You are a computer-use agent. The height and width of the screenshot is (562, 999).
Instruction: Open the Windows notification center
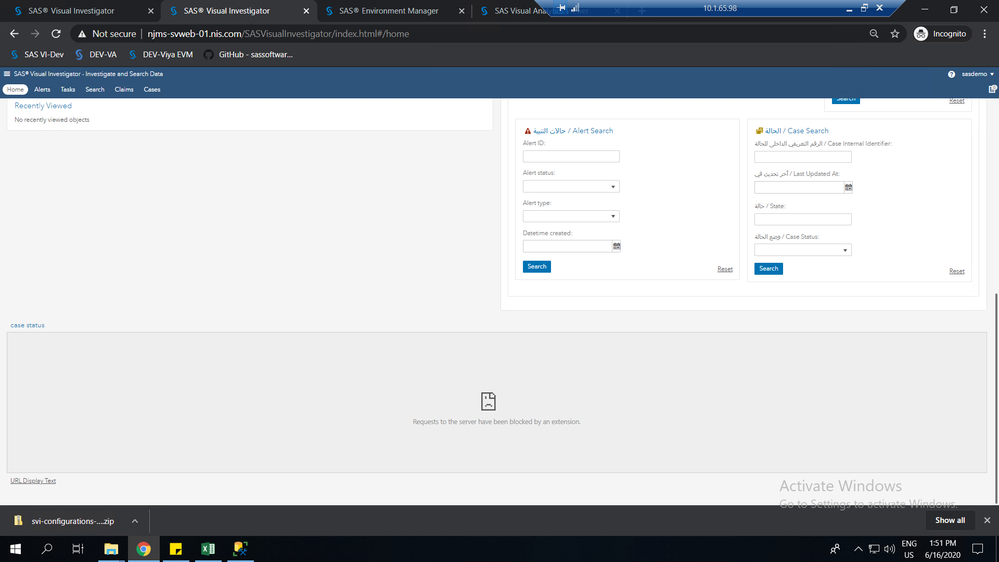(977, 549)
